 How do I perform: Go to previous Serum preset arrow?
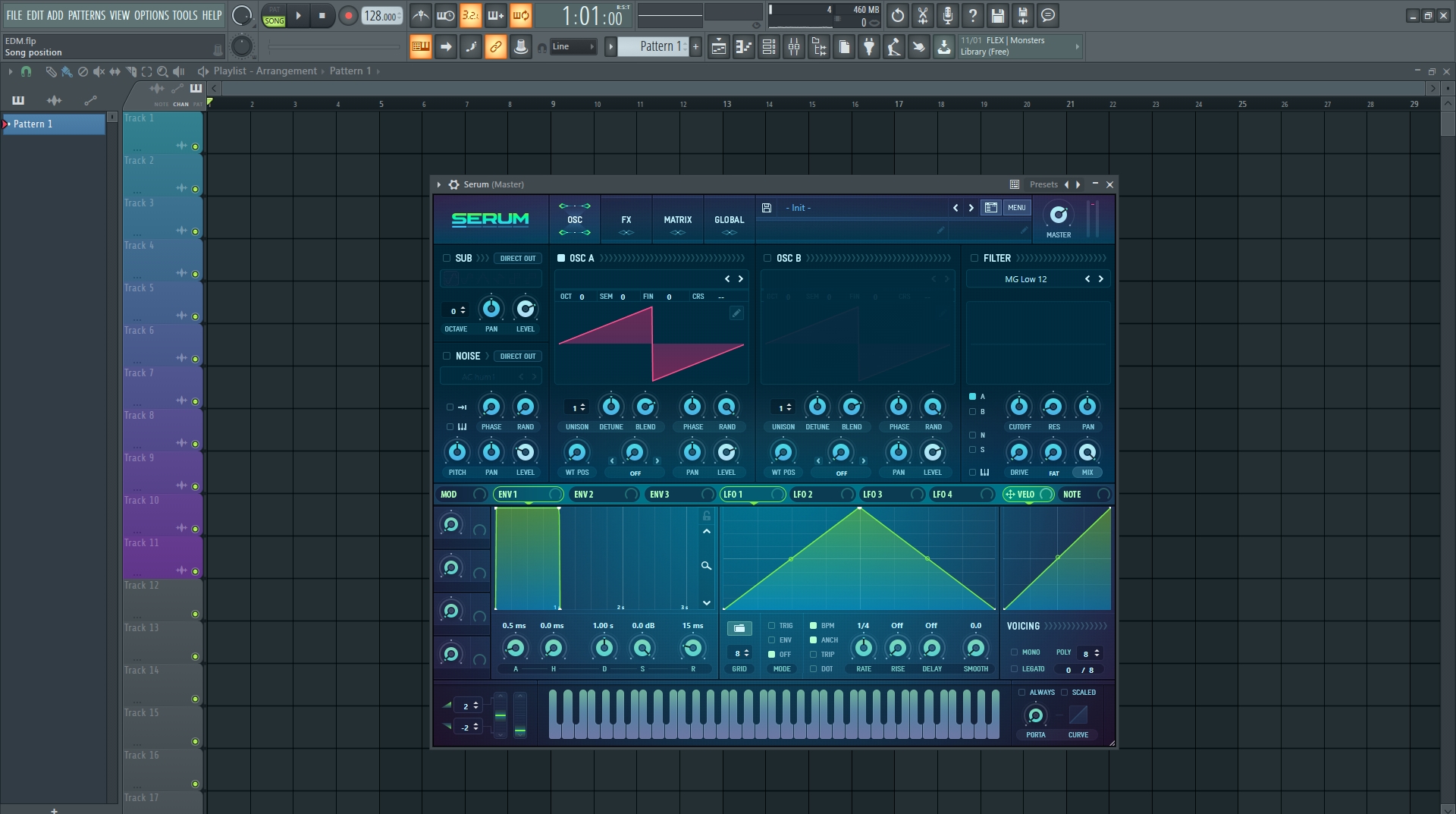pos(955,208)
